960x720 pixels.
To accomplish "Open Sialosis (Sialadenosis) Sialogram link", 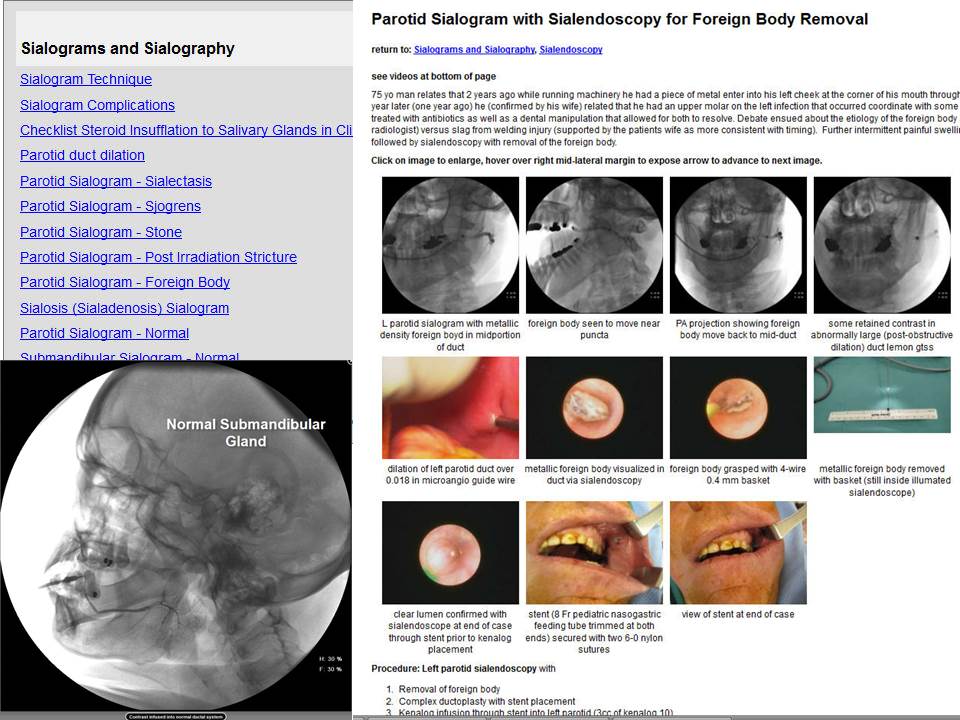I will (124, 308).
